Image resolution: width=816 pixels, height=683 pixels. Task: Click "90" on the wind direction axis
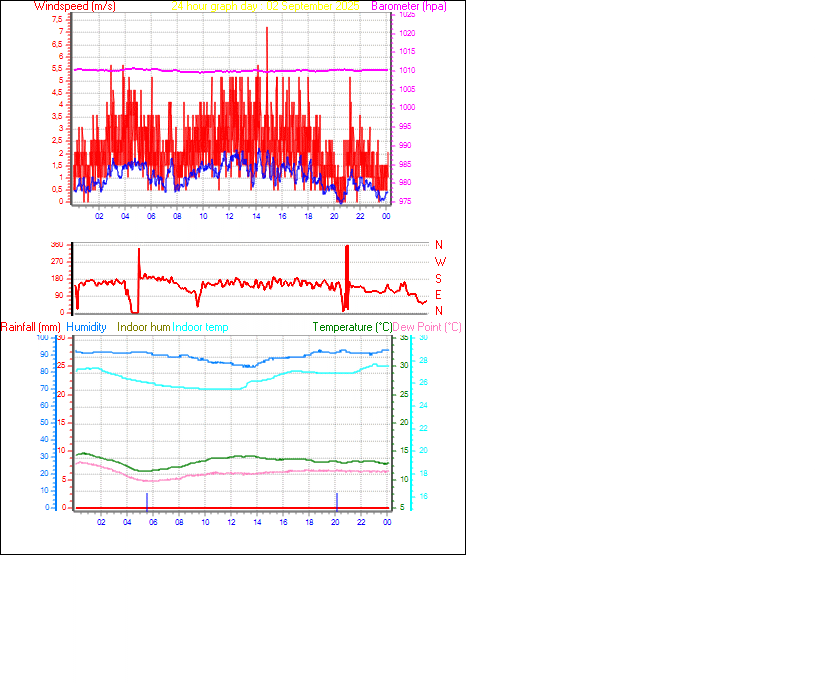point(59,295)
